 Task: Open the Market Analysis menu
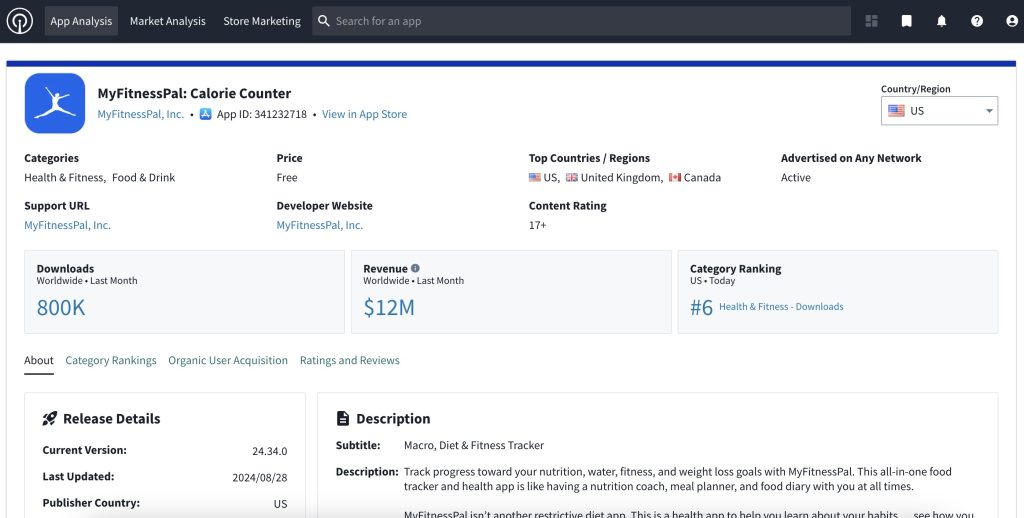[167, 21]
